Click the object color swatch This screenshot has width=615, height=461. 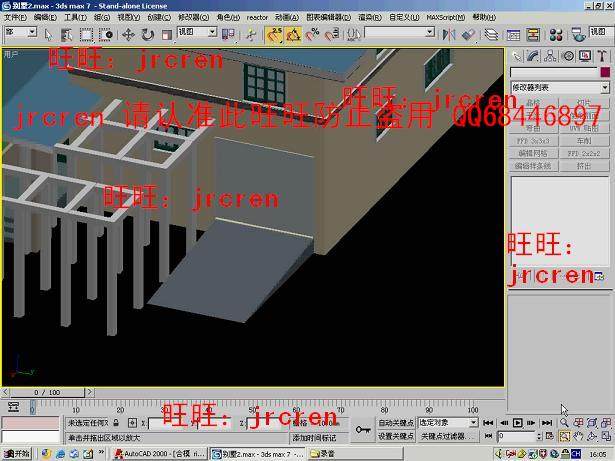[x=605, y=72]
